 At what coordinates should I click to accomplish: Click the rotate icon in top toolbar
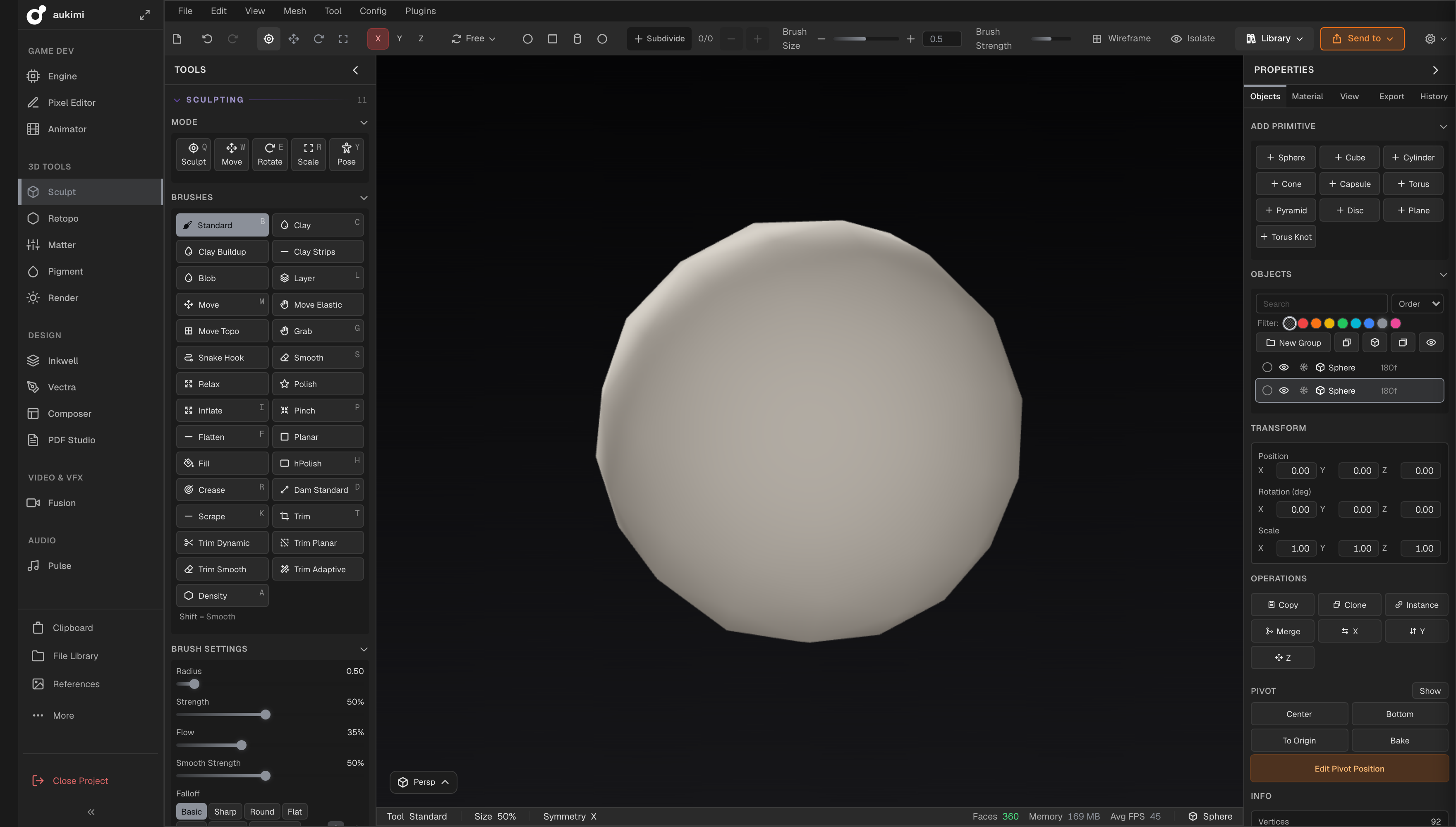318,38
